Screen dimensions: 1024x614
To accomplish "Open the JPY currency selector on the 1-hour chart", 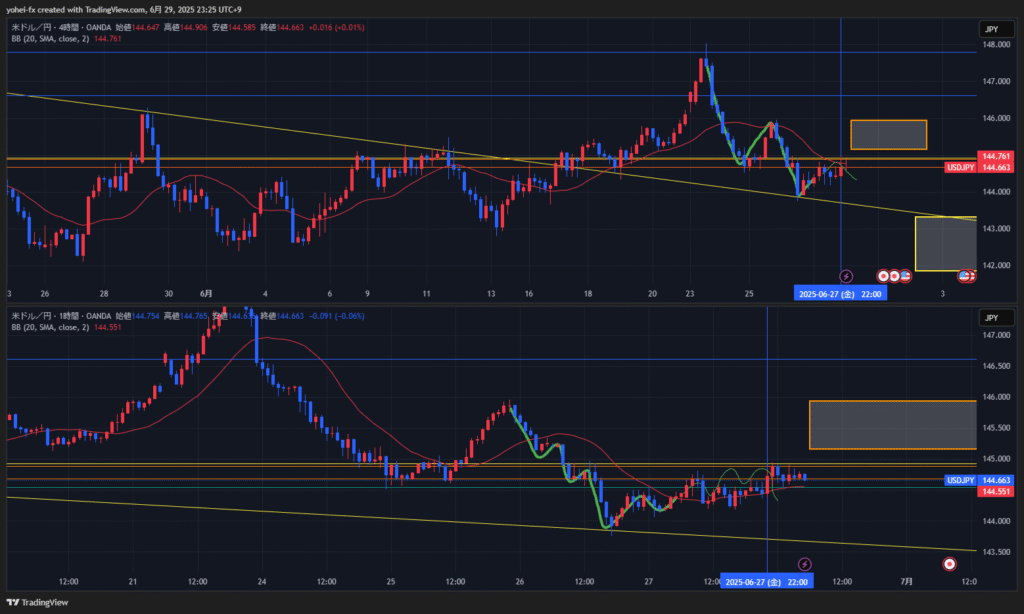I will [x=996, y=317].
